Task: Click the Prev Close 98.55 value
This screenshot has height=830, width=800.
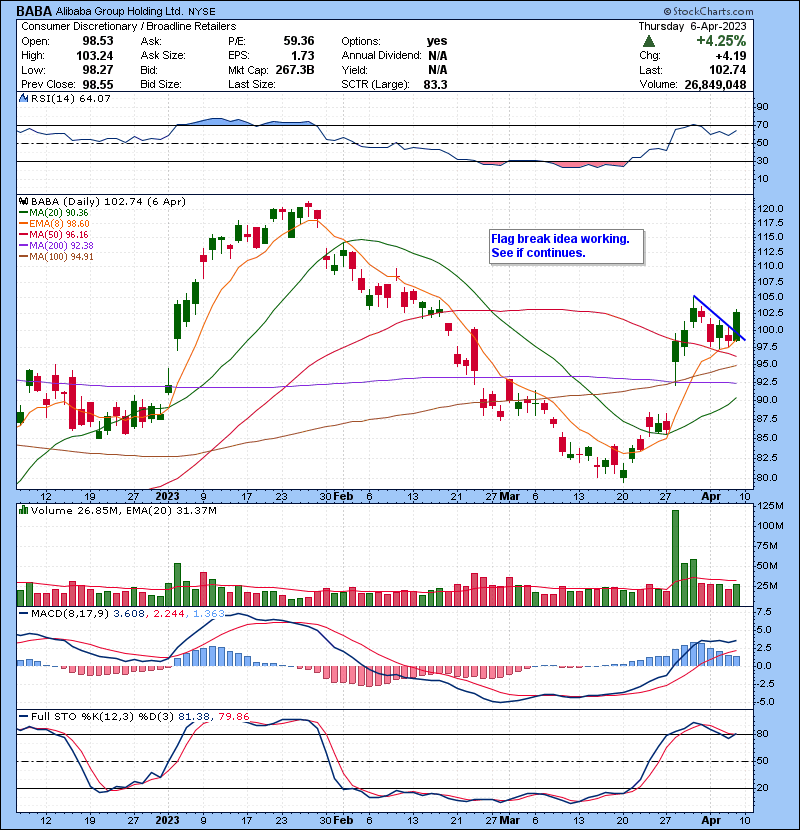Action: click(x=97, y=85)
